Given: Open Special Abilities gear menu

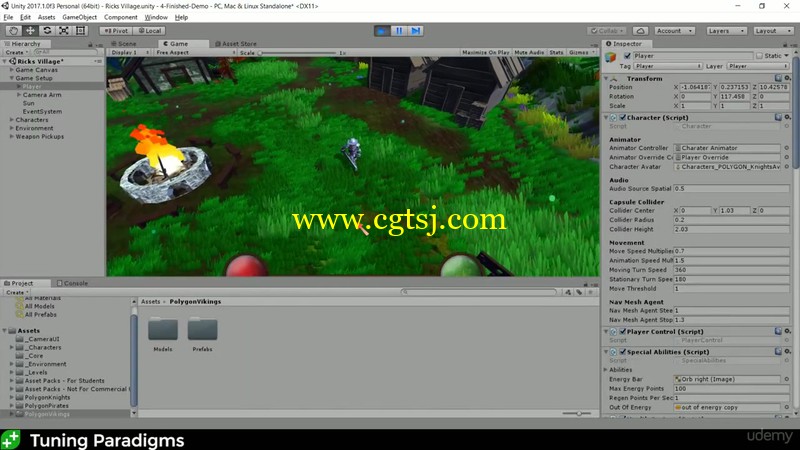Looking at the screenshot, I should [x=787, y=352].
